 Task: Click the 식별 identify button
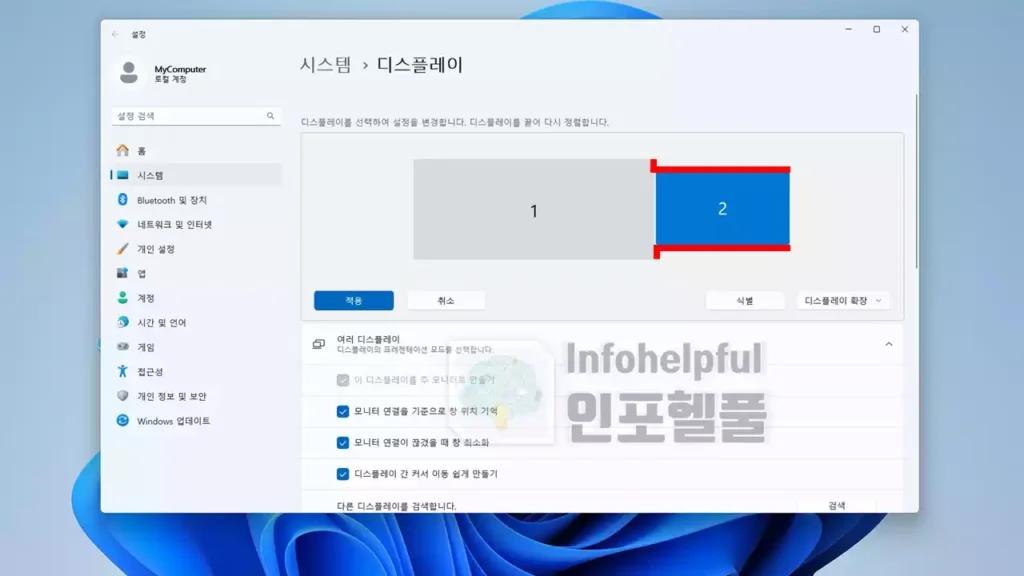[x=744, y=300]
